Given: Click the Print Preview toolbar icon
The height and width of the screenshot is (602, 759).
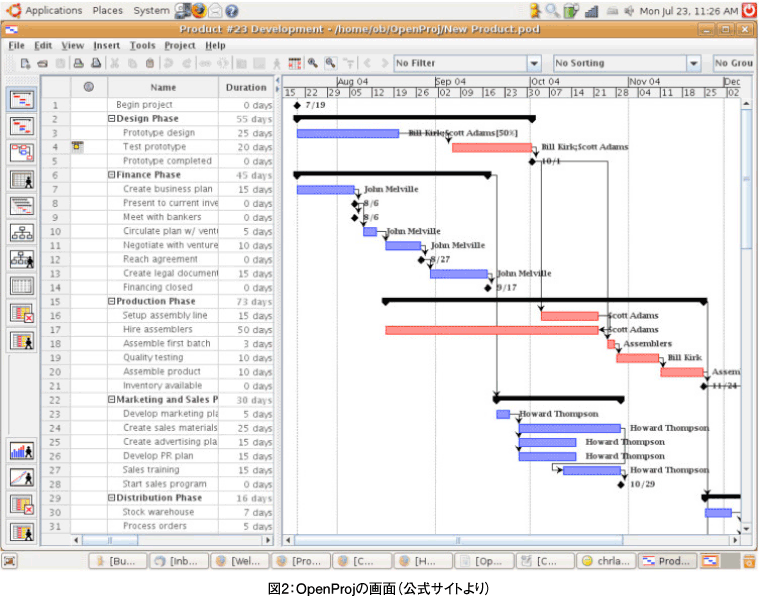Looking at the screenshot, I should [96, 63].
